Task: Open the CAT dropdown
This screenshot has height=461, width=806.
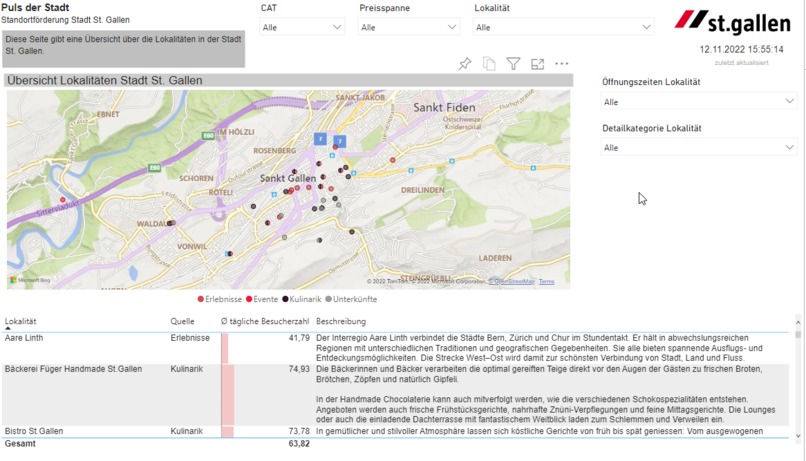Action: pos(302,27)
